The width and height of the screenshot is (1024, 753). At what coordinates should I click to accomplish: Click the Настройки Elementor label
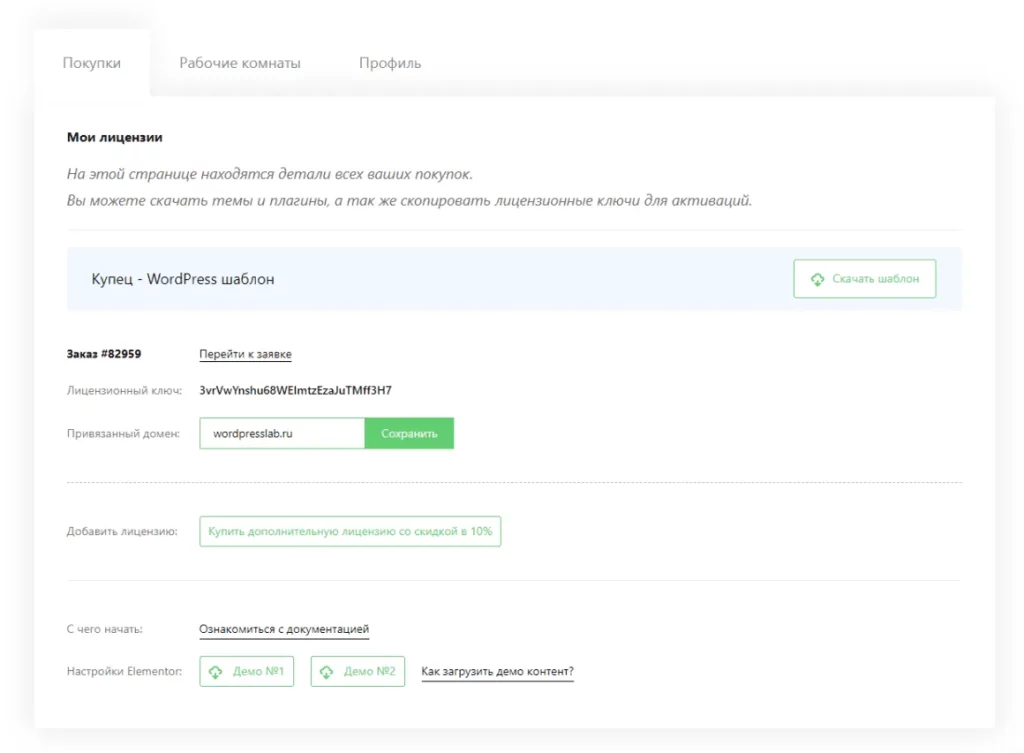tap(124, 671)
